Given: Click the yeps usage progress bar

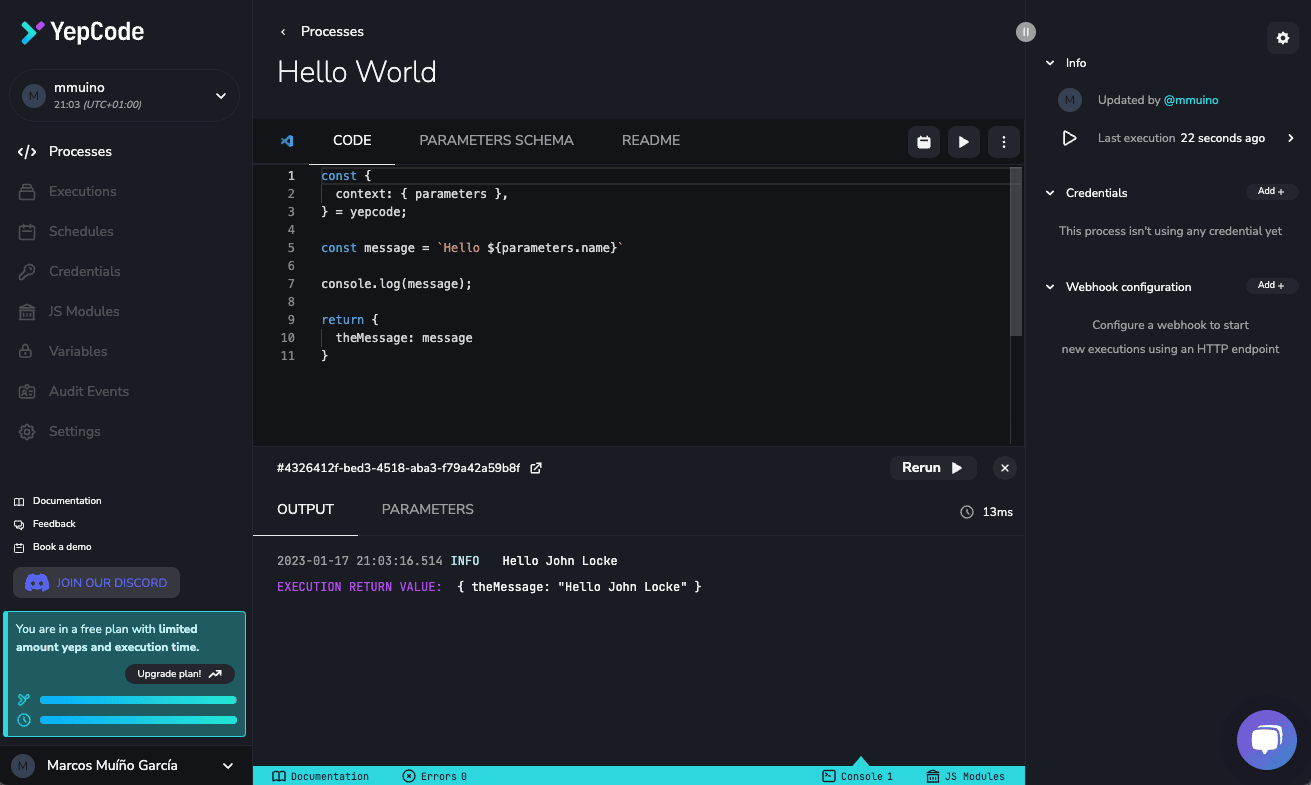Looking at the screenshot, I should [138, 700].
